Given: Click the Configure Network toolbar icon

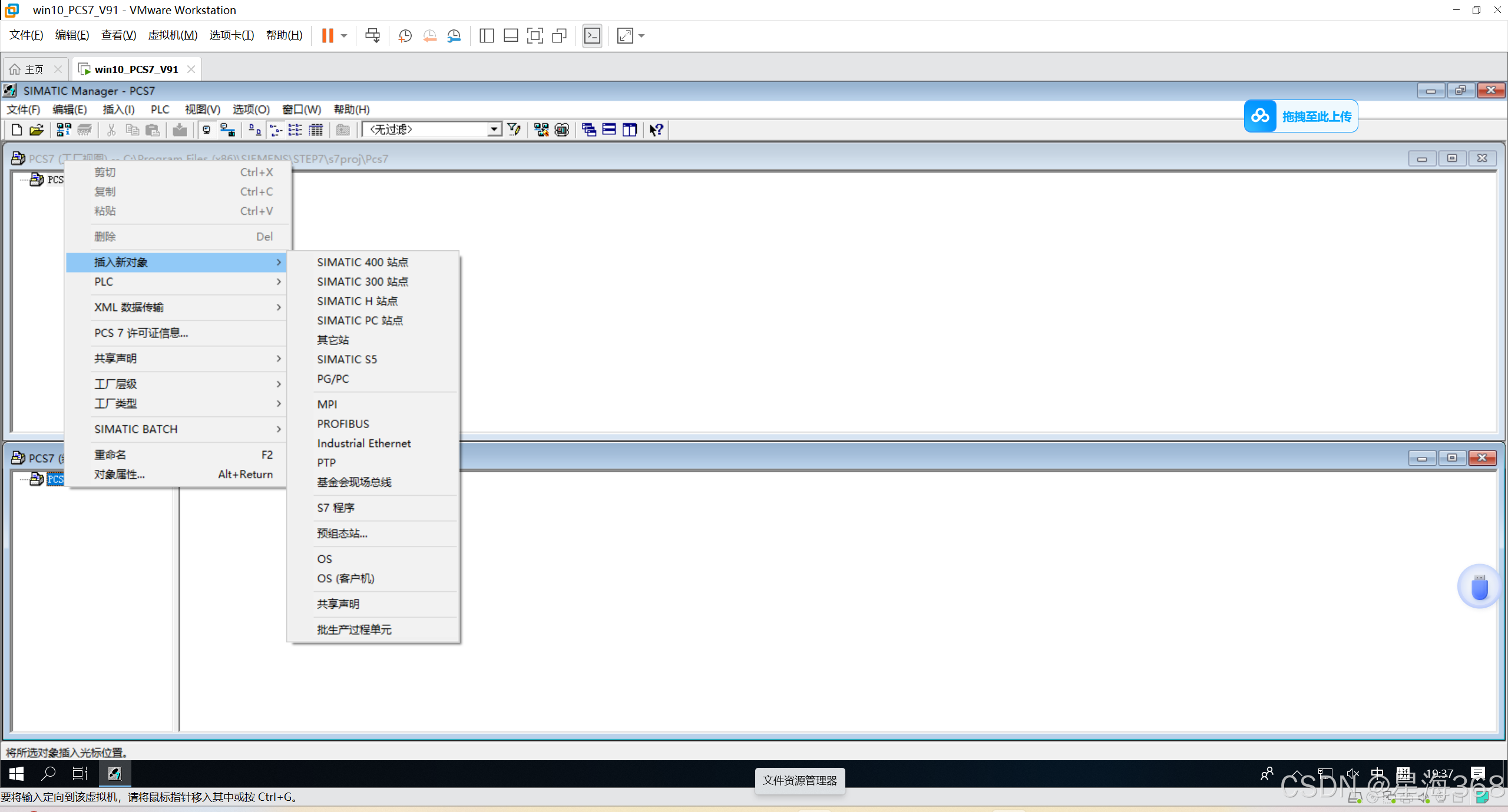Looking at the screenshot, I should click(541, 130).
